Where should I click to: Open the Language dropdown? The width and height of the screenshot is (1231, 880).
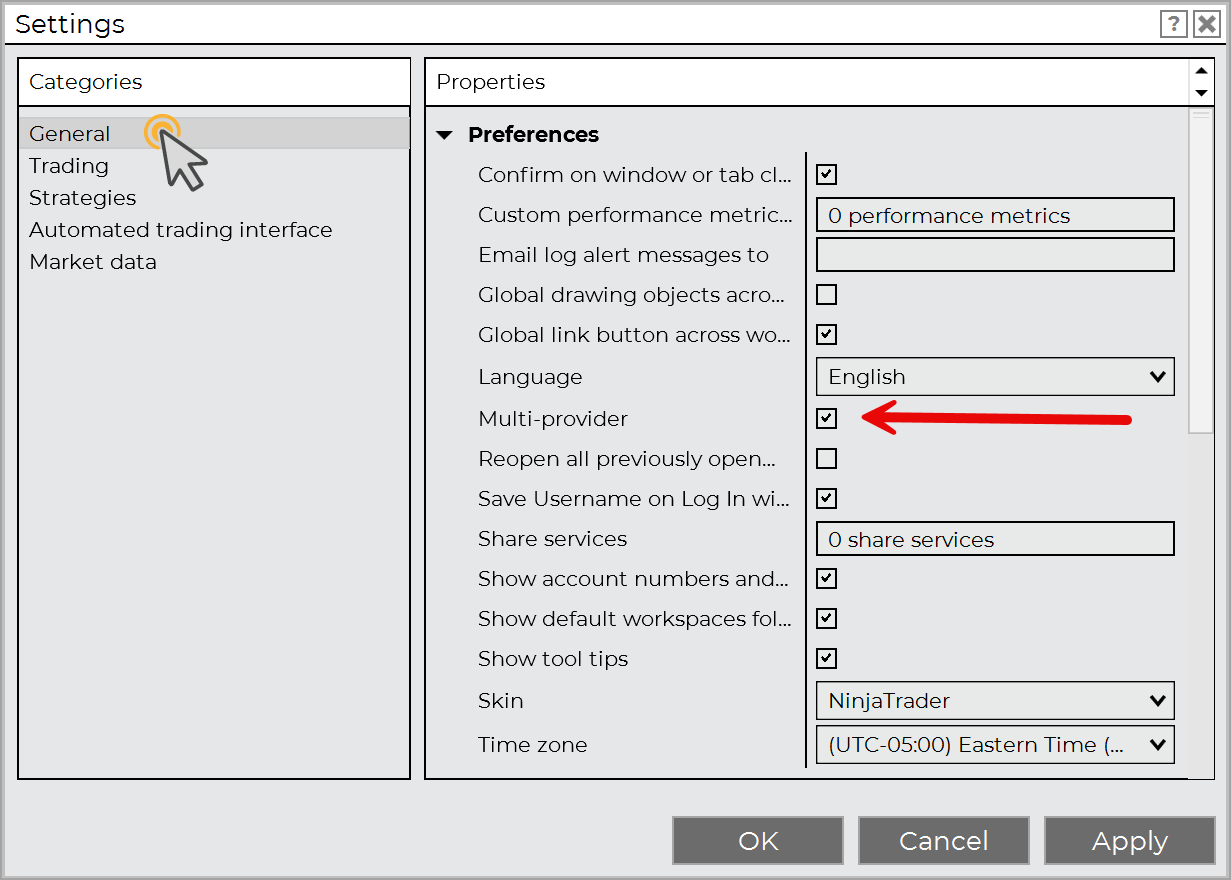tap(994, 377)
